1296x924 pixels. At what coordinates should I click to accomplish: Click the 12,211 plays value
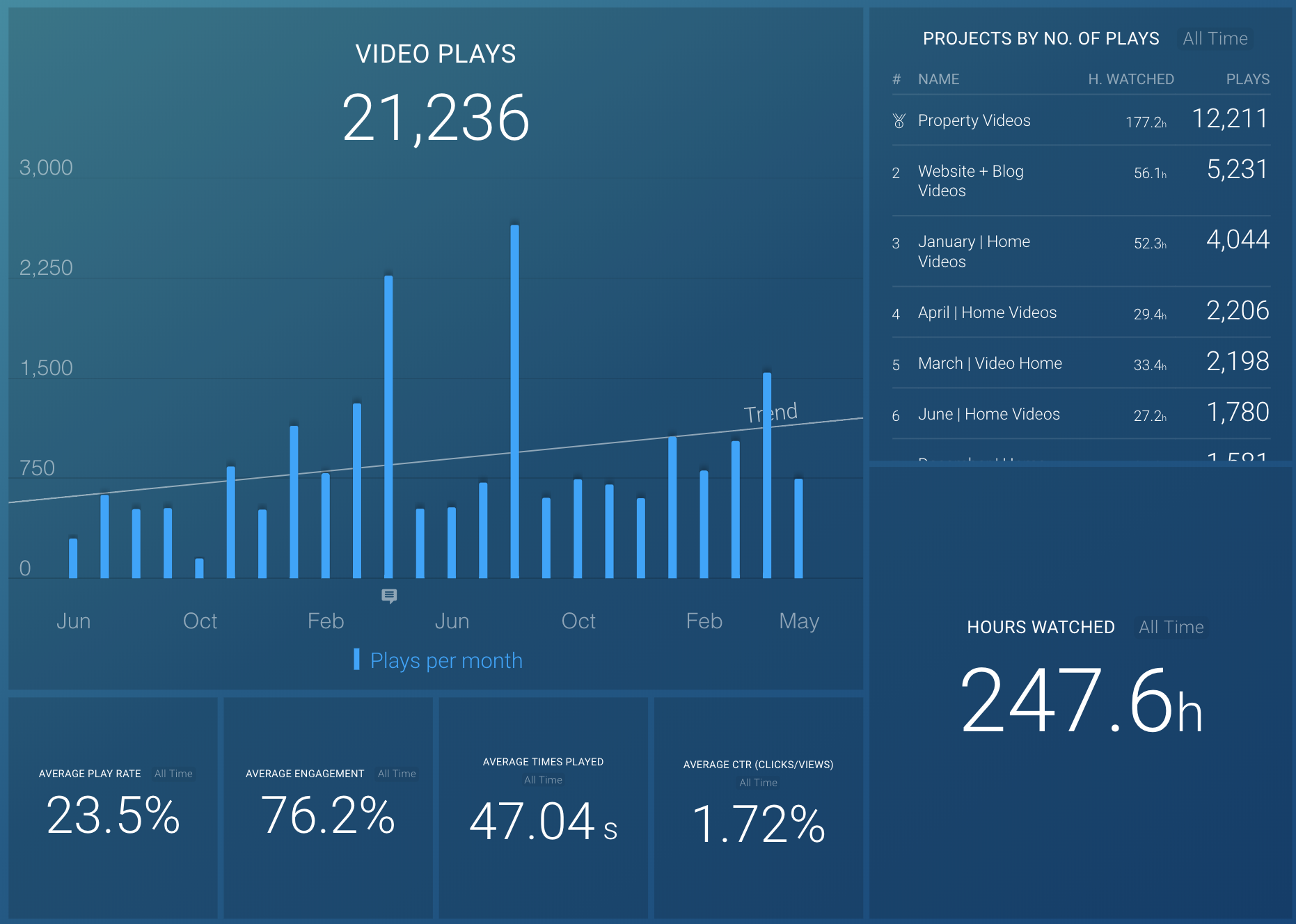pos(1231,119)
